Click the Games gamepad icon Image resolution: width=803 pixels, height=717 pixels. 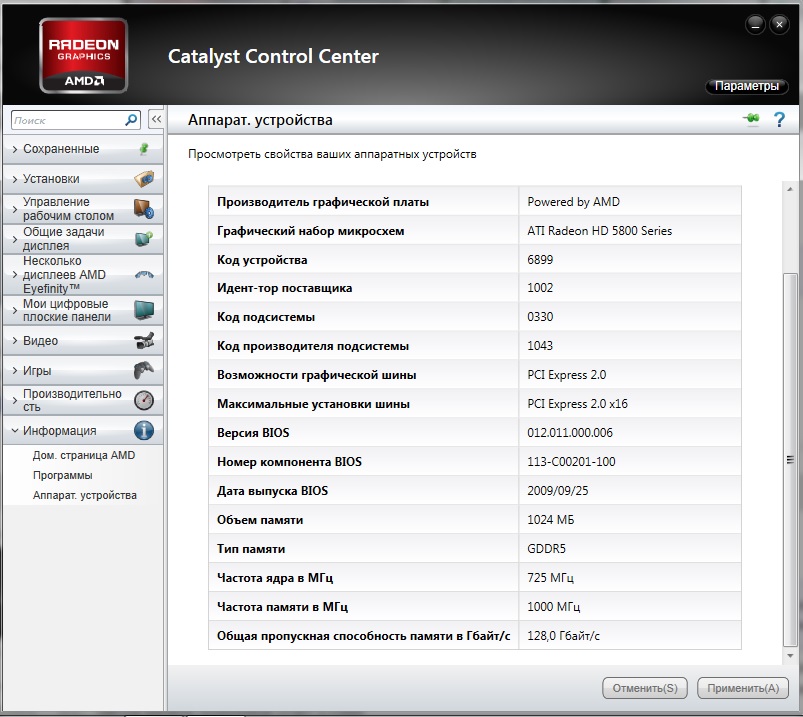144,371
